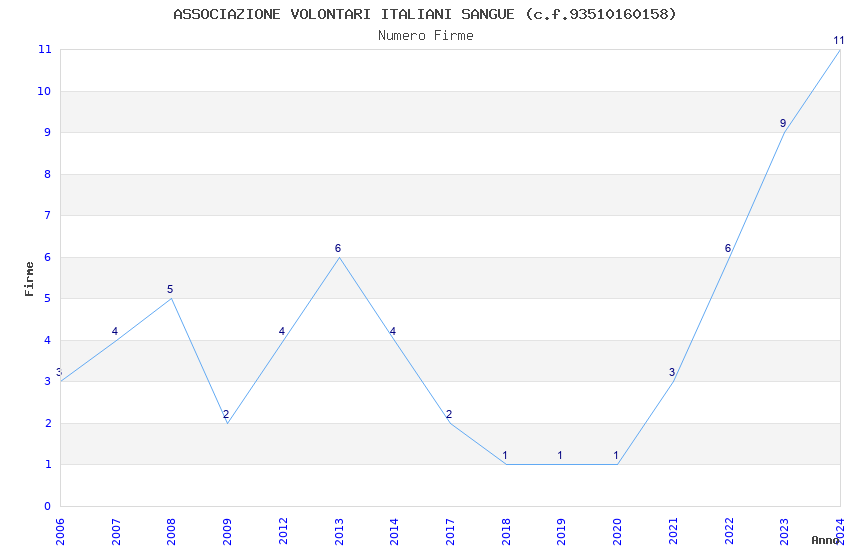This screenshot has width=850, height=550.
Task: Click the Firme y-axis label
Action: point(29,279)
